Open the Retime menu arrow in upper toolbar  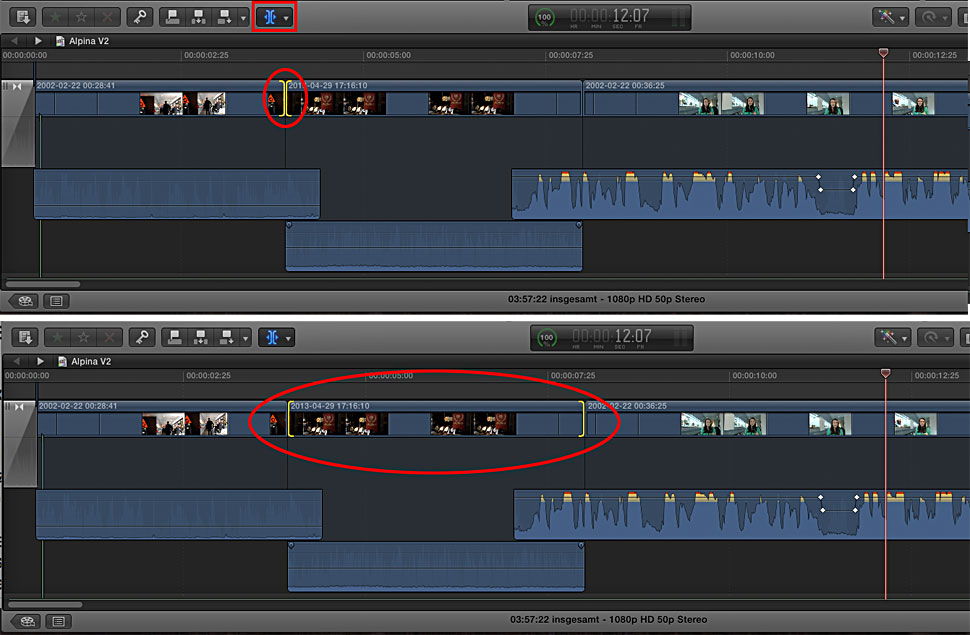click(x=945, y=17)
